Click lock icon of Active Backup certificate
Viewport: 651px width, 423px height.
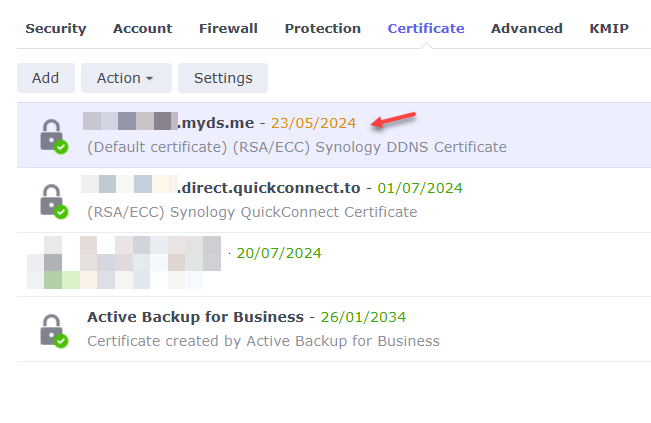[54, 330]
